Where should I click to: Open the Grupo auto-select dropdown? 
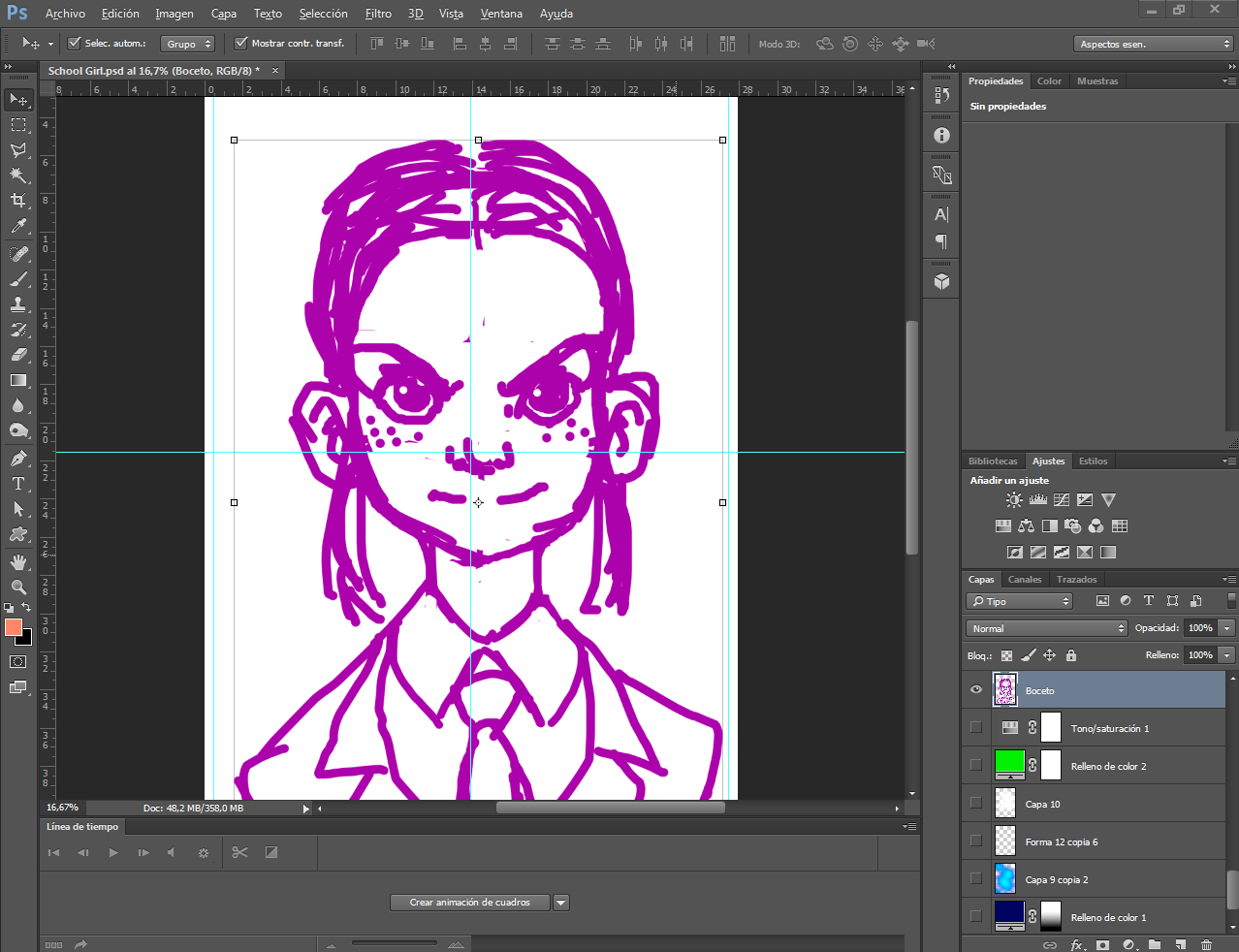click(188, 45)
